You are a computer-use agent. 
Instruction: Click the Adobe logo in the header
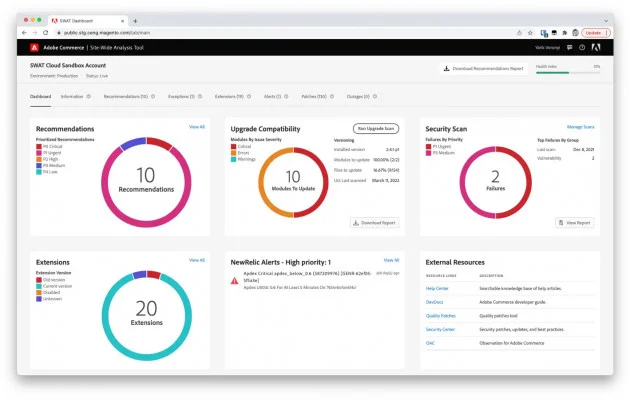34,46
